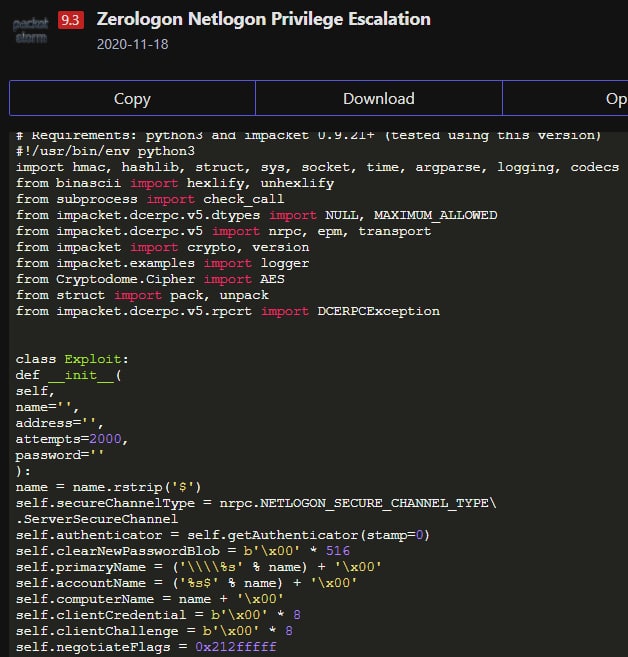Click the line importing NULL, MAXIMUM_ALLOWED
628x657 pixels.
pyautogui.click(x=256, y=215)
